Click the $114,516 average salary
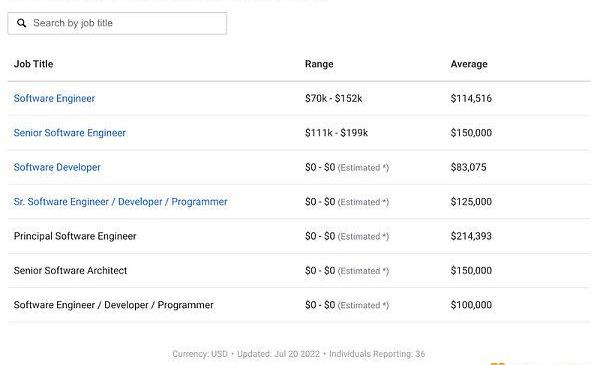 [x=471, y=98]
